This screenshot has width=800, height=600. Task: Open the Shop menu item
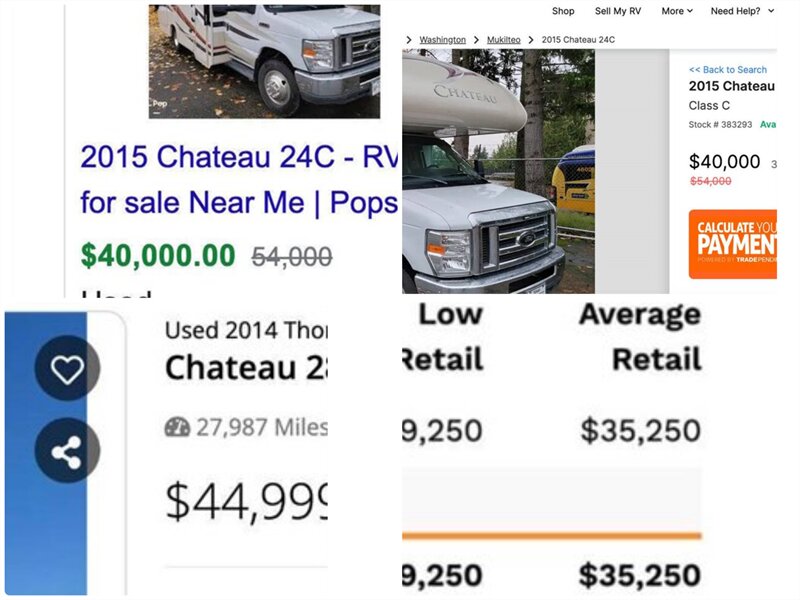tap(563, 11)
